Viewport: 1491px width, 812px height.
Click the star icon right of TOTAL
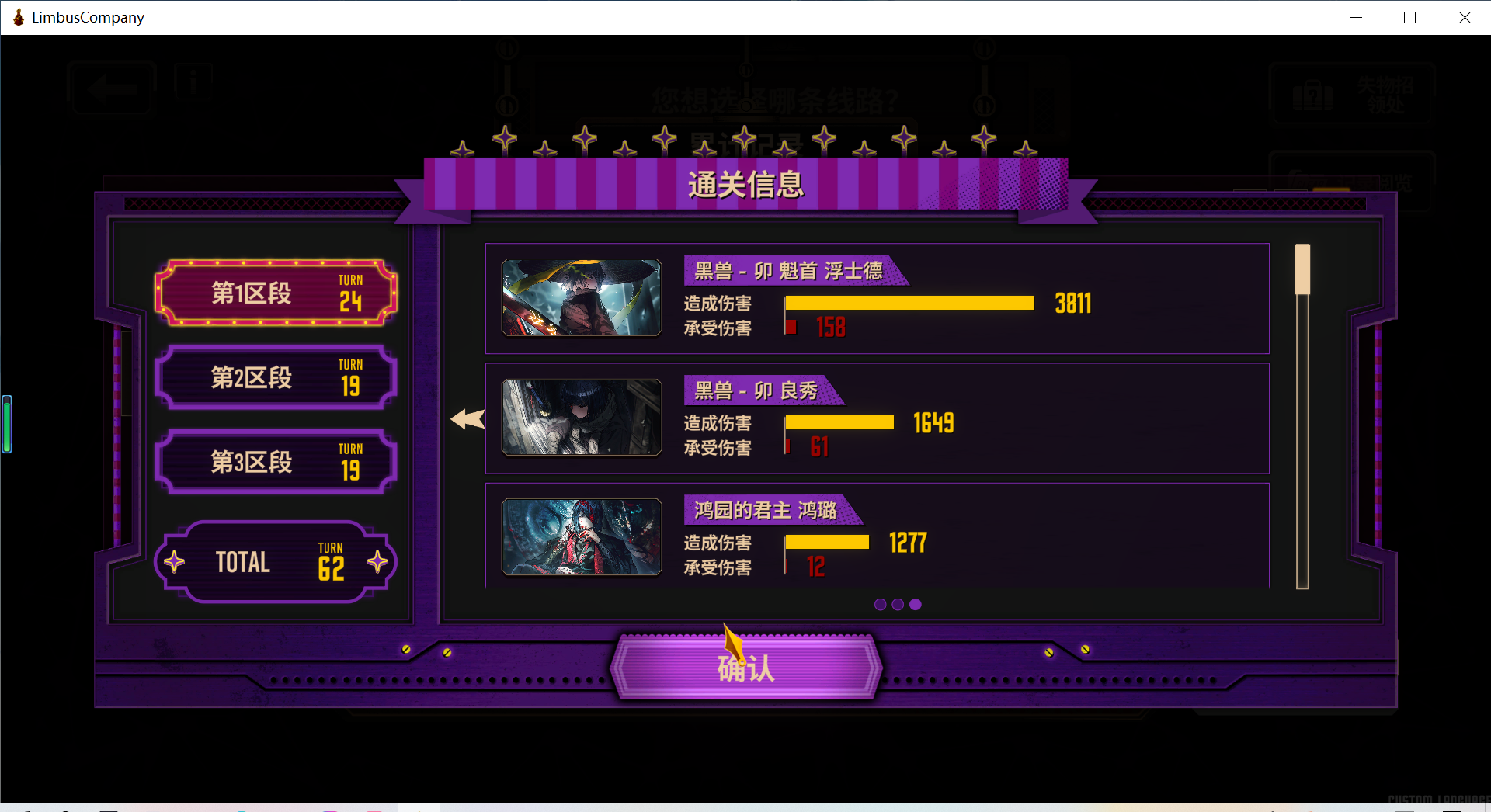click(377, 561)
